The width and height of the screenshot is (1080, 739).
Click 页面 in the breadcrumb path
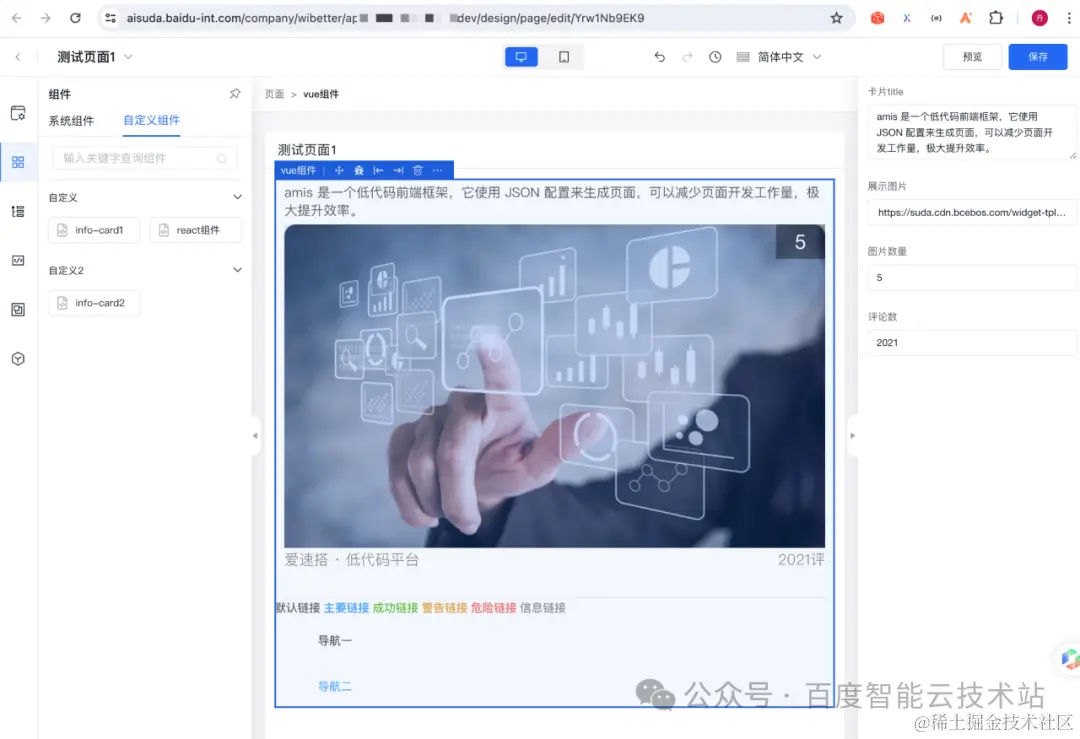tap(275, 93)
